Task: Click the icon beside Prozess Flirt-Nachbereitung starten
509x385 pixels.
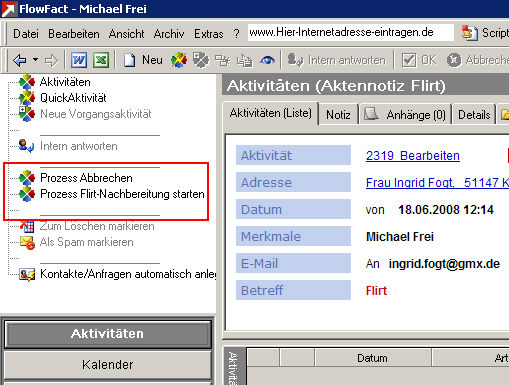Action: click(x=27, y=194)
